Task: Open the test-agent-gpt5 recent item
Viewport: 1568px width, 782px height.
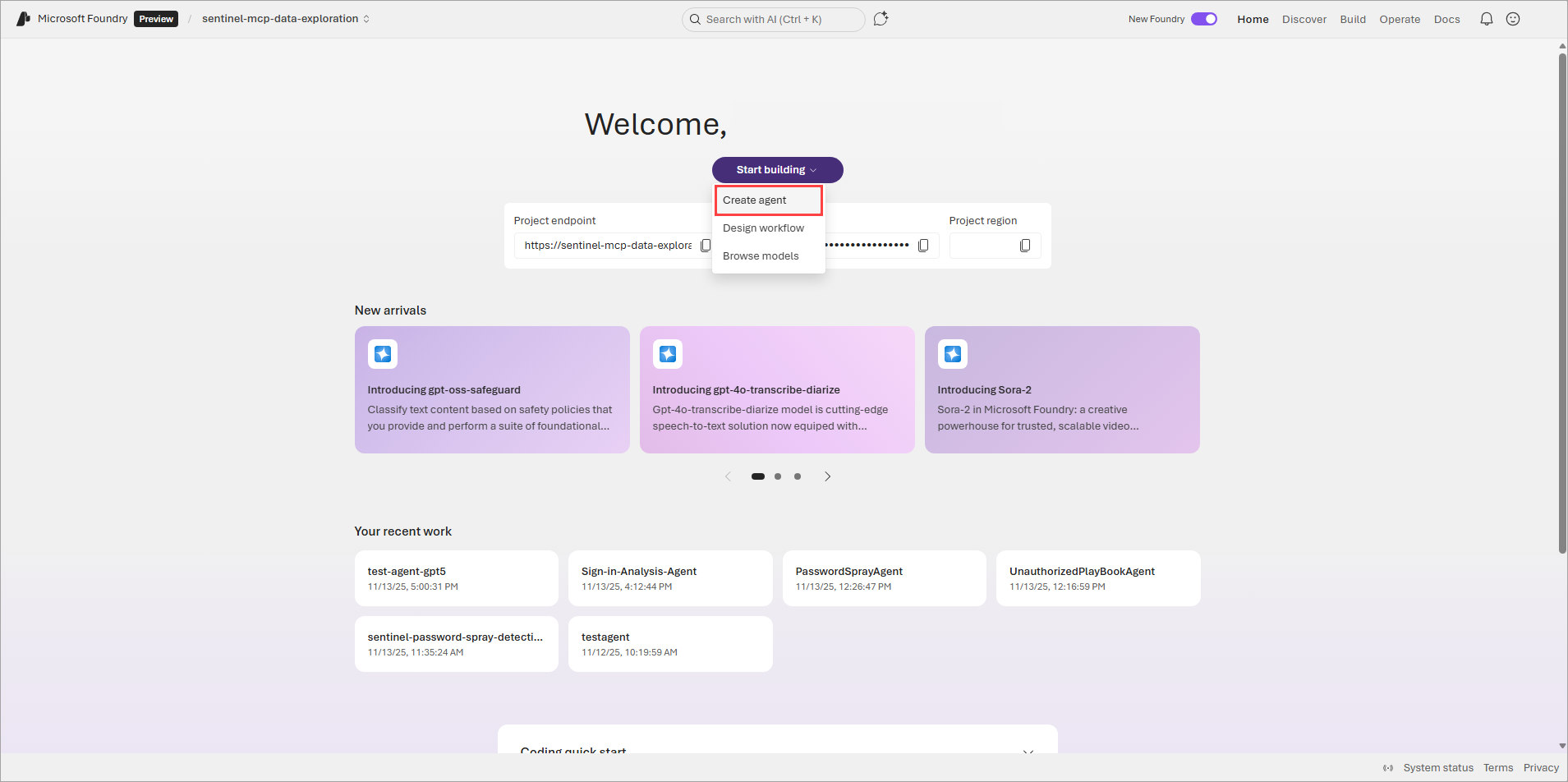Action: (457, 578)
